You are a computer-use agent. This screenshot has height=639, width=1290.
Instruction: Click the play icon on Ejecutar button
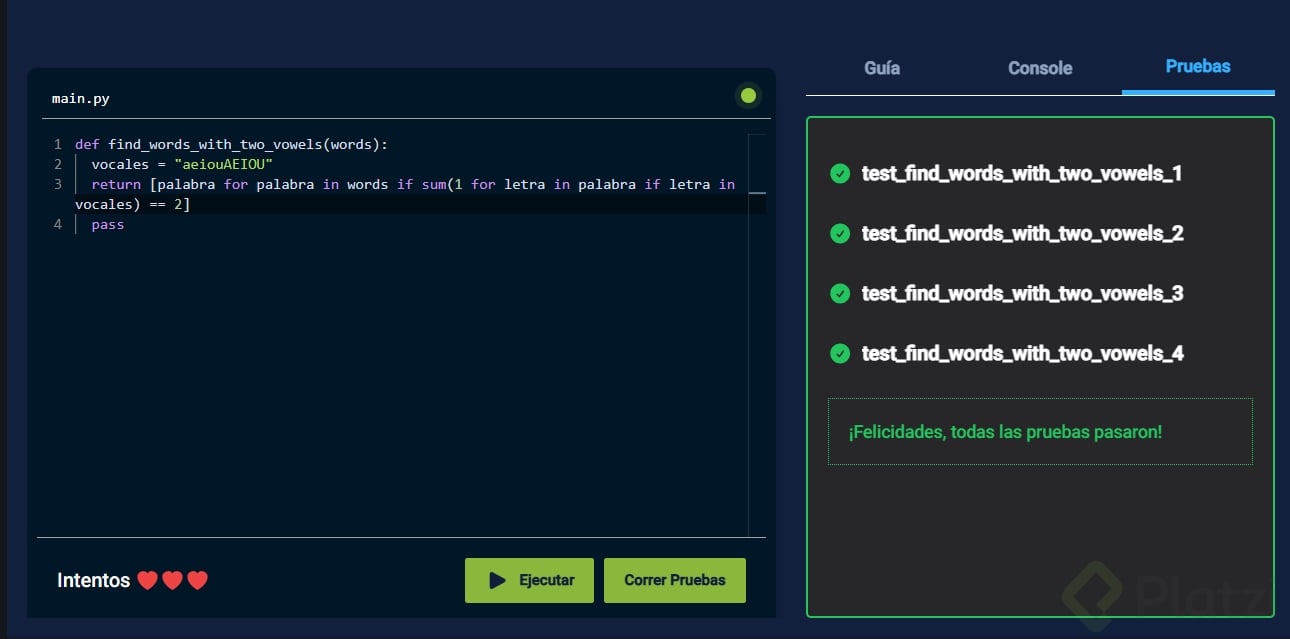497,580
